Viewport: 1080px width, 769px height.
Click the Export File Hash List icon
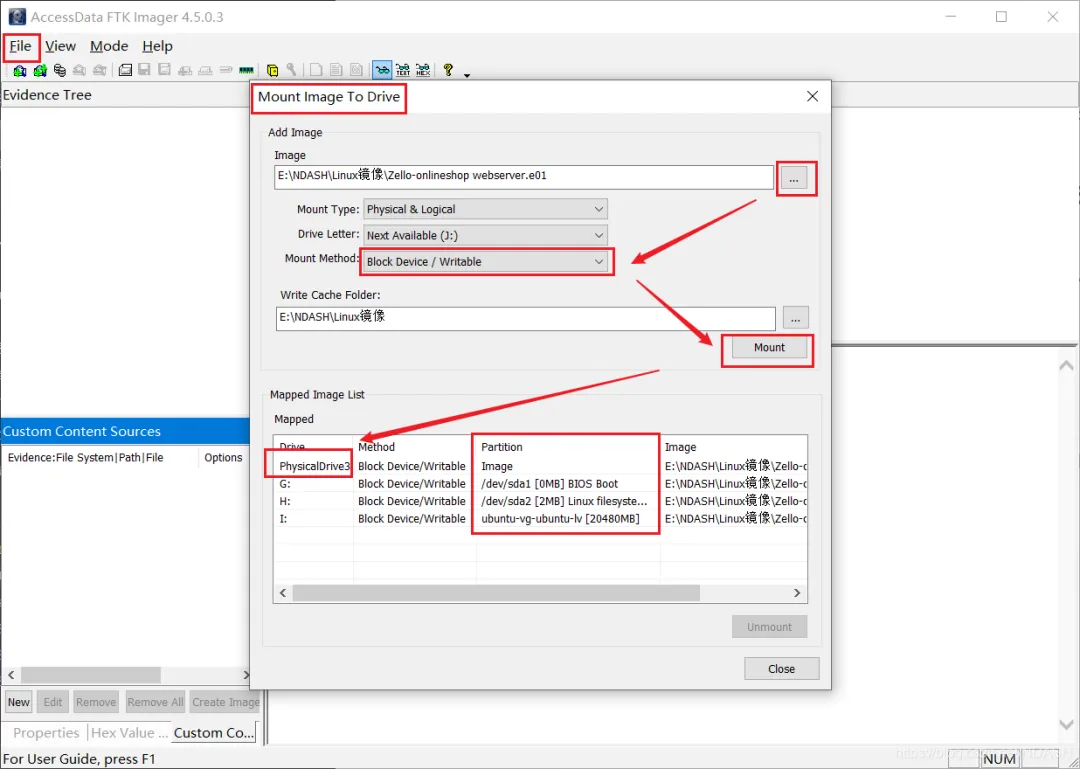335,70
